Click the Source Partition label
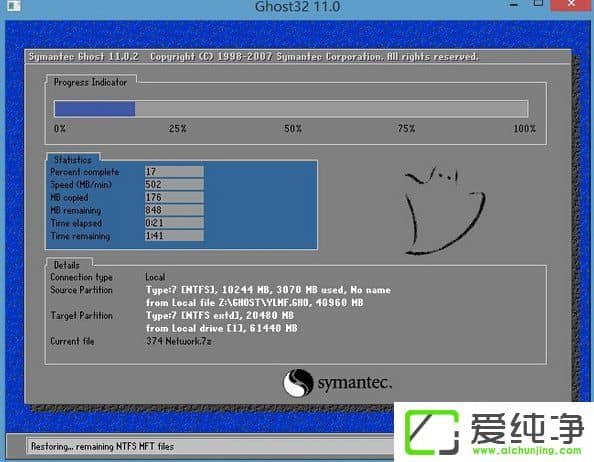The width and height of the screenshot is (594, 462). click(81, 290)
